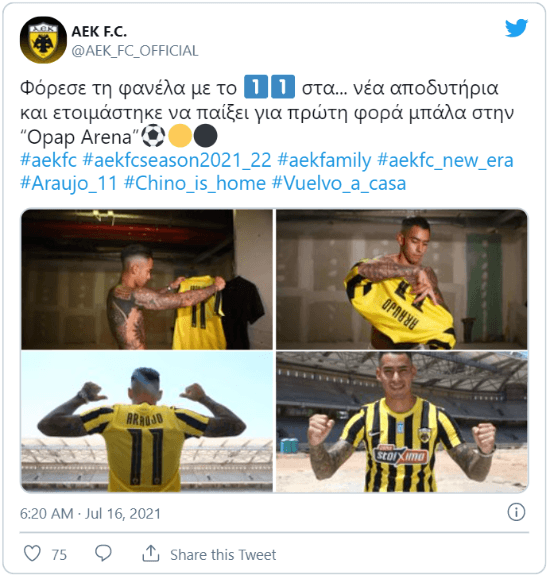Open the #aekfc_new_era hashtag
The image size is (550, 579).
coord(445,160)
